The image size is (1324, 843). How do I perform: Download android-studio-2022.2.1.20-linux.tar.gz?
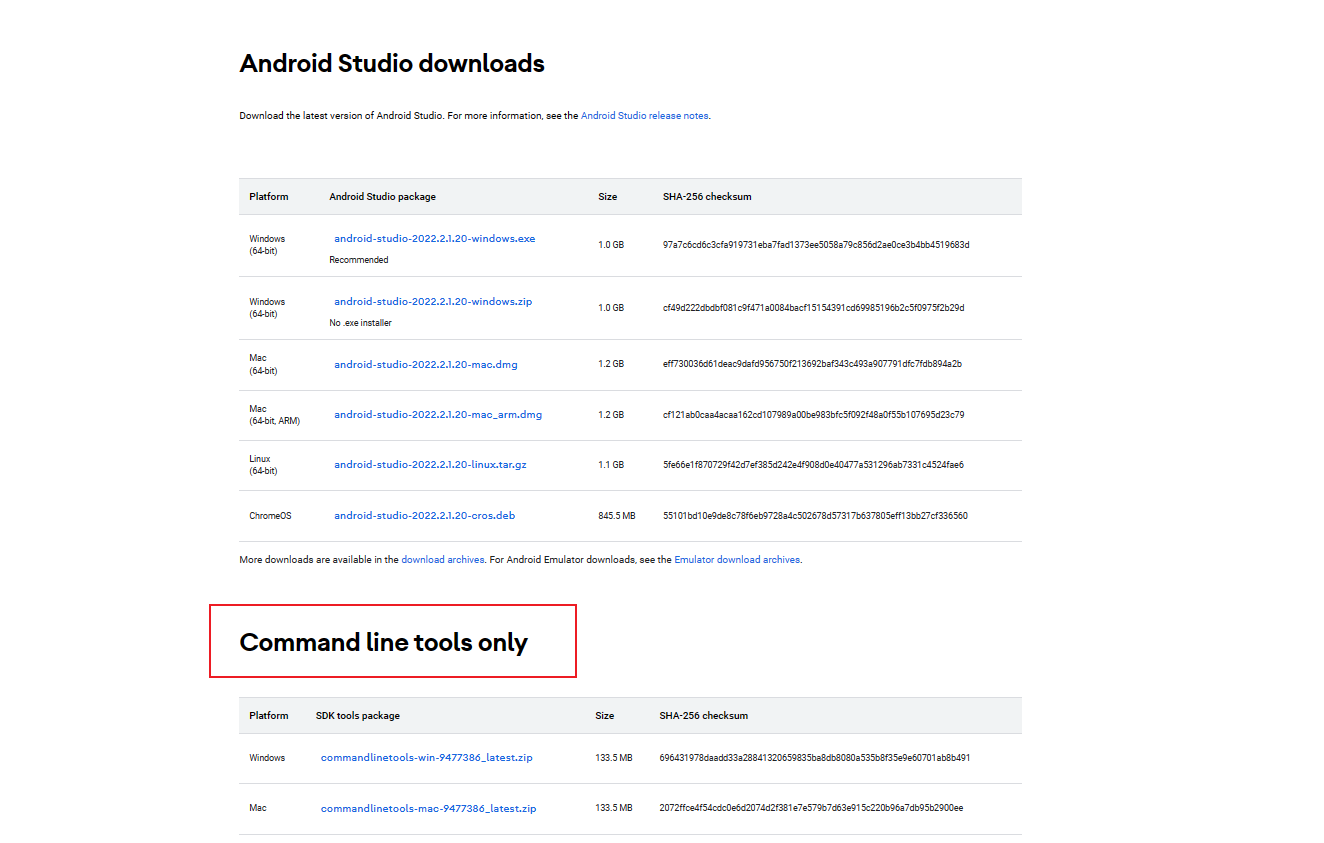(430, 465)
